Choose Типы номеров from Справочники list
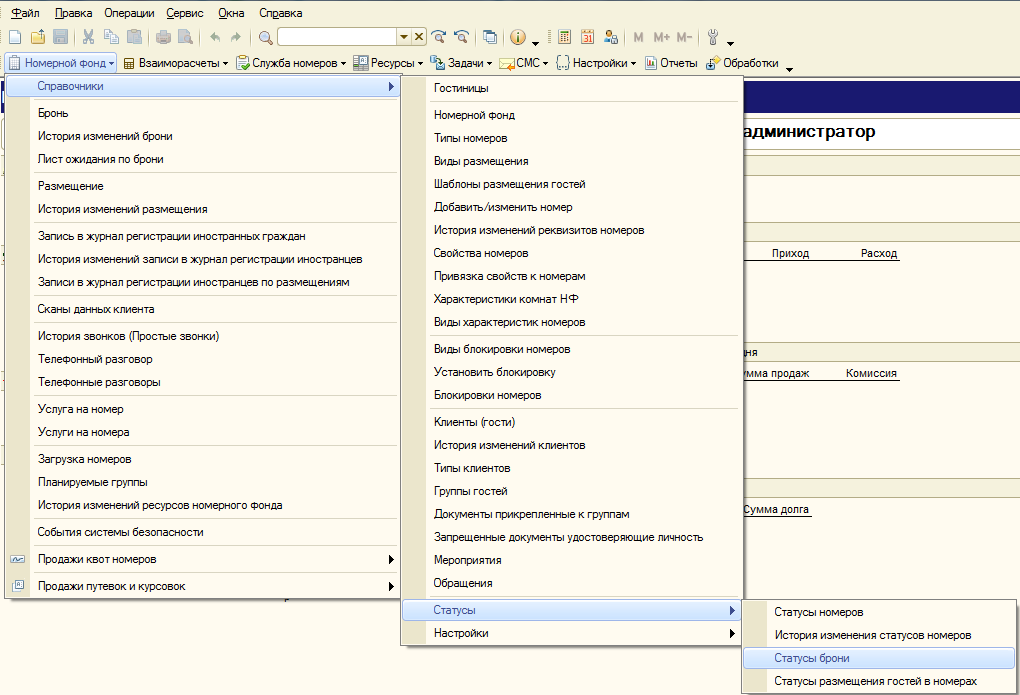Viewport: 1020px width, 695px height. pyautogui.click(x=470, y=138)
